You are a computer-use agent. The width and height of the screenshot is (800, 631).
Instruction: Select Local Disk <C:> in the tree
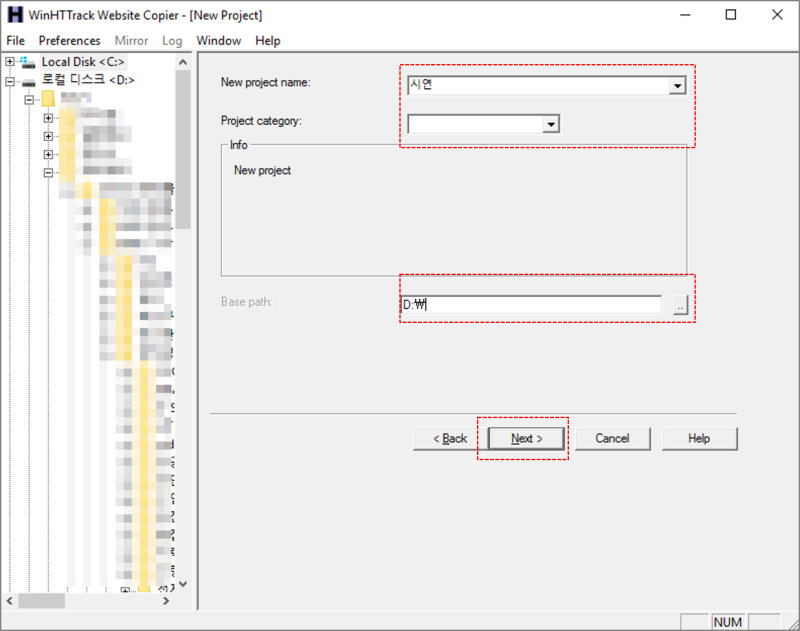83,62
